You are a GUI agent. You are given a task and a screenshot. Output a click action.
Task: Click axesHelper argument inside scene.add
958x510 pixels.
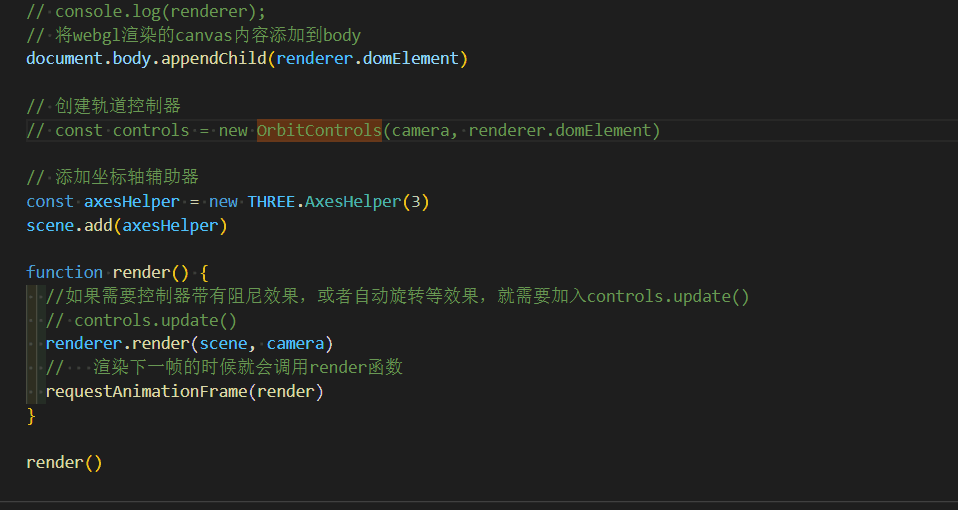170,225
